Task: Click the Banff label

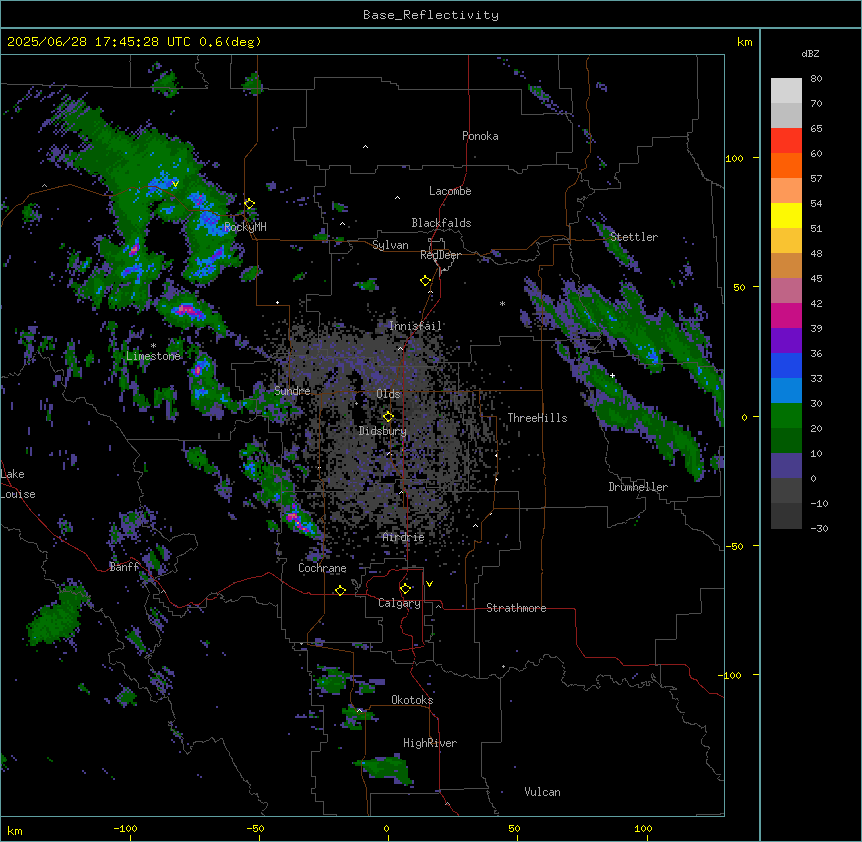Action: tap(124, 567)
